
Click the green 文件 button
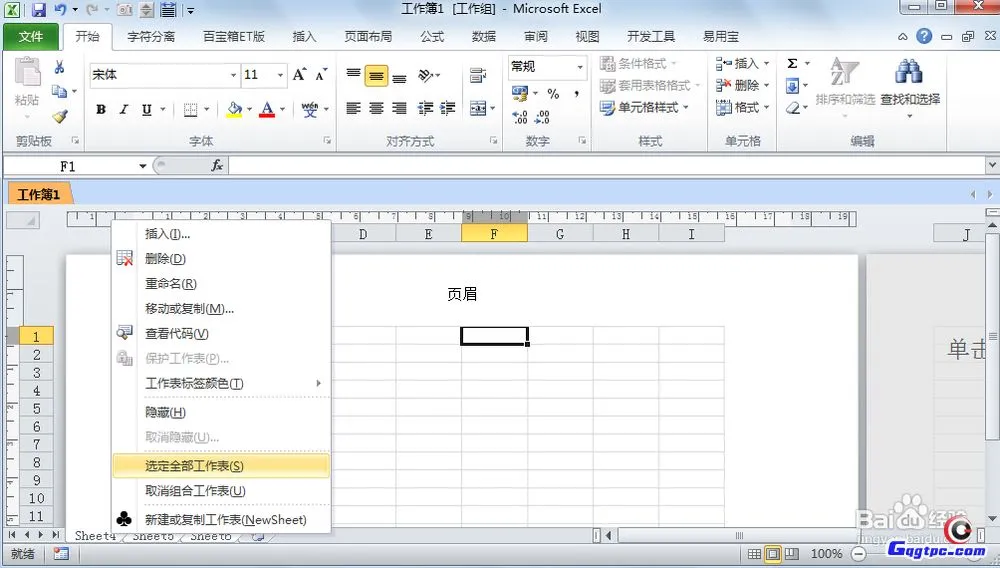pyautogui.click(x=31, y=37)
